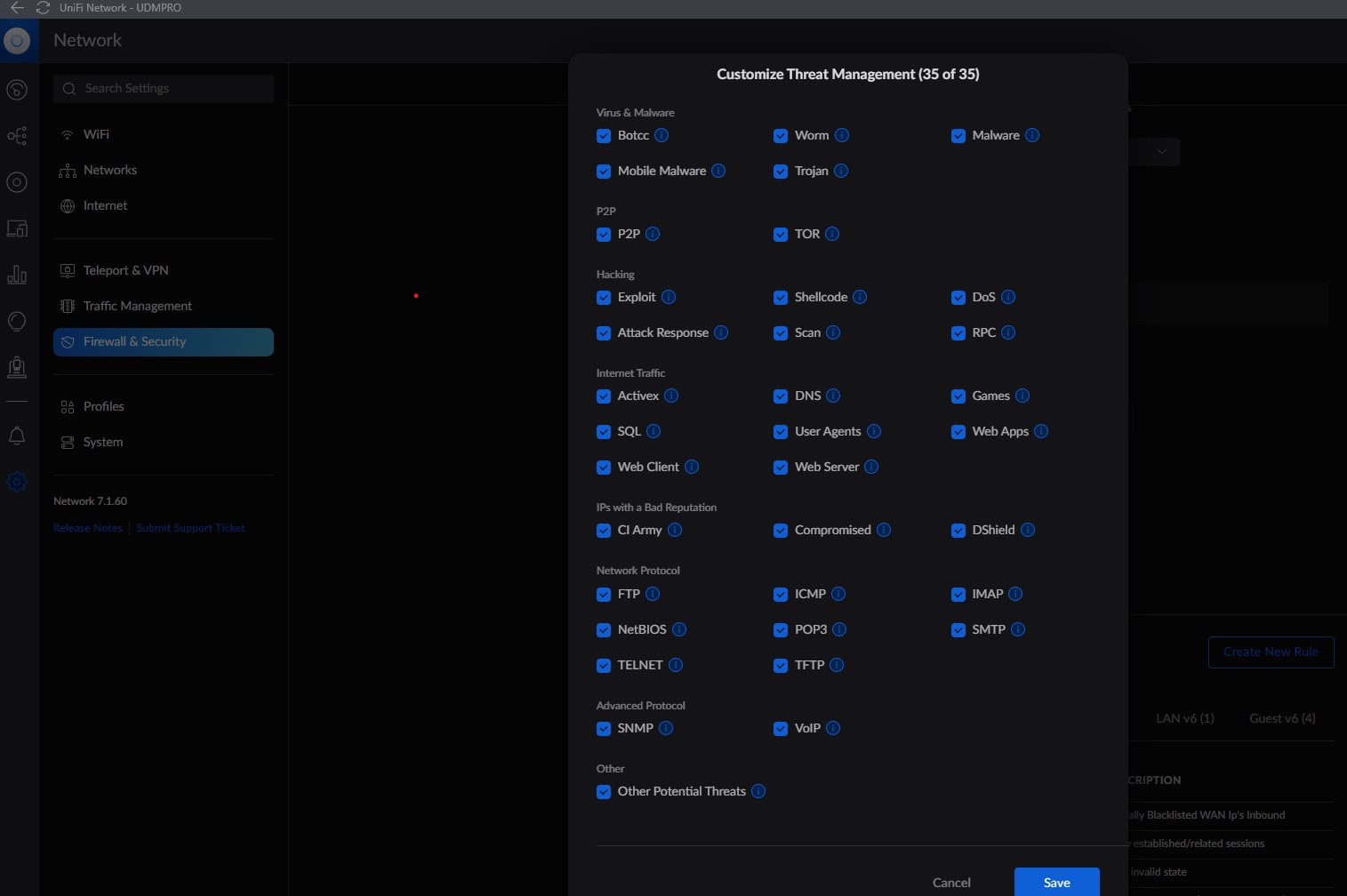This screenshot has height=896, width=1347.
Task: Open Traffic Management settings
Action: (137, 306)
